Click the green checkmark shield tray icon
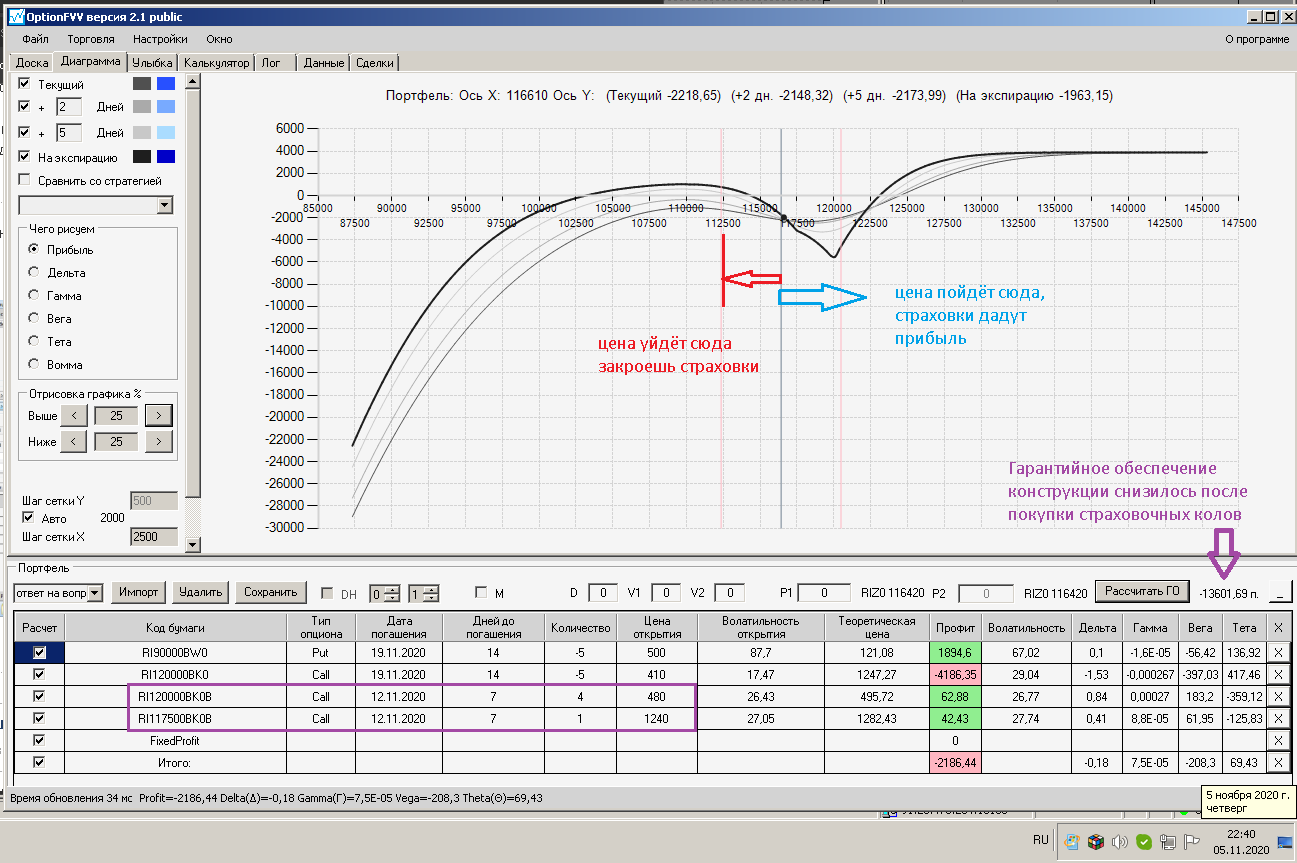 [1143, 841]
